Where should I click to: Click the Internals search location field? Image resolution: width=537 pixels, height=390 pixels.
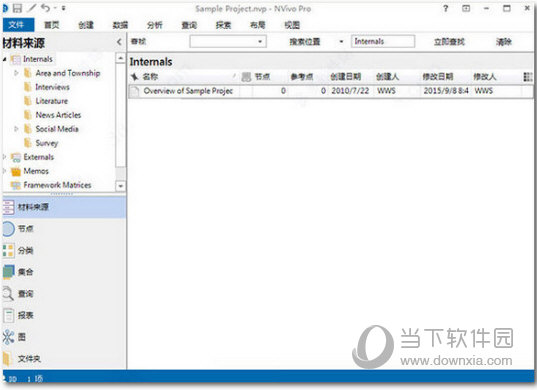[383, 42]
